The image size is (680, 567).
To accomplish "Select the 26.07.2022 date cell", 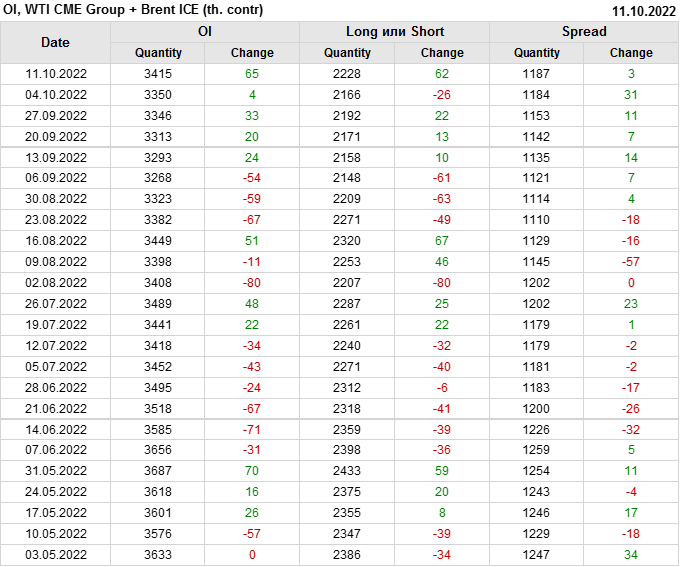I will 56,304.
